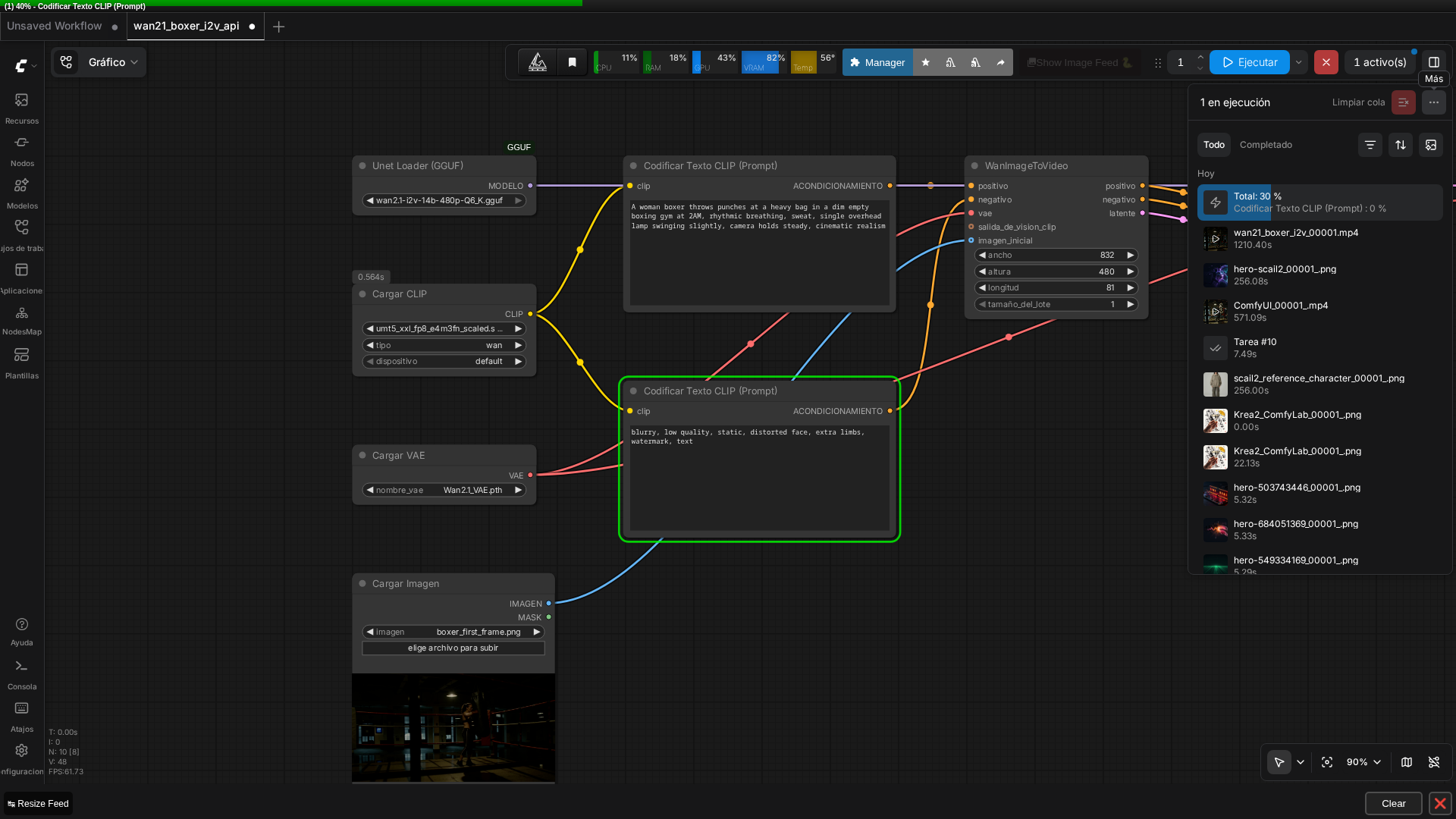The image size is (1456, 819).
Task: Click the star icon next to Manager
Action: (926, 62)
